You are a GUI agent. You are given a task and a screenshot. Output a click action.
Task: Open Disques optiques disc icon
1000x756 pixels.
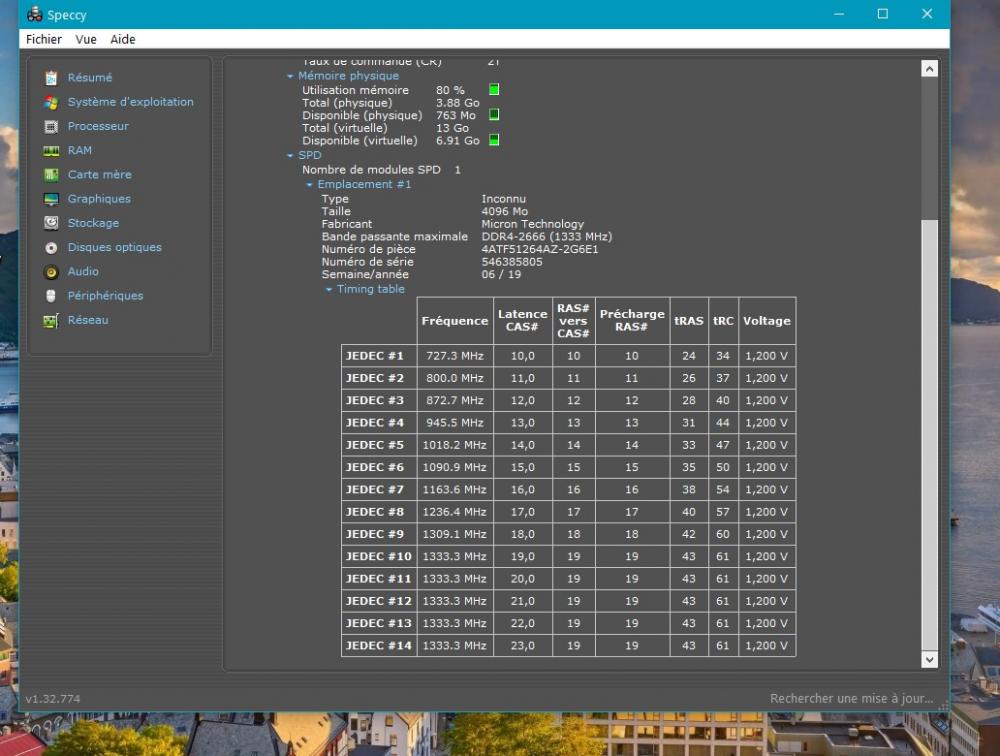pos(51,248)
